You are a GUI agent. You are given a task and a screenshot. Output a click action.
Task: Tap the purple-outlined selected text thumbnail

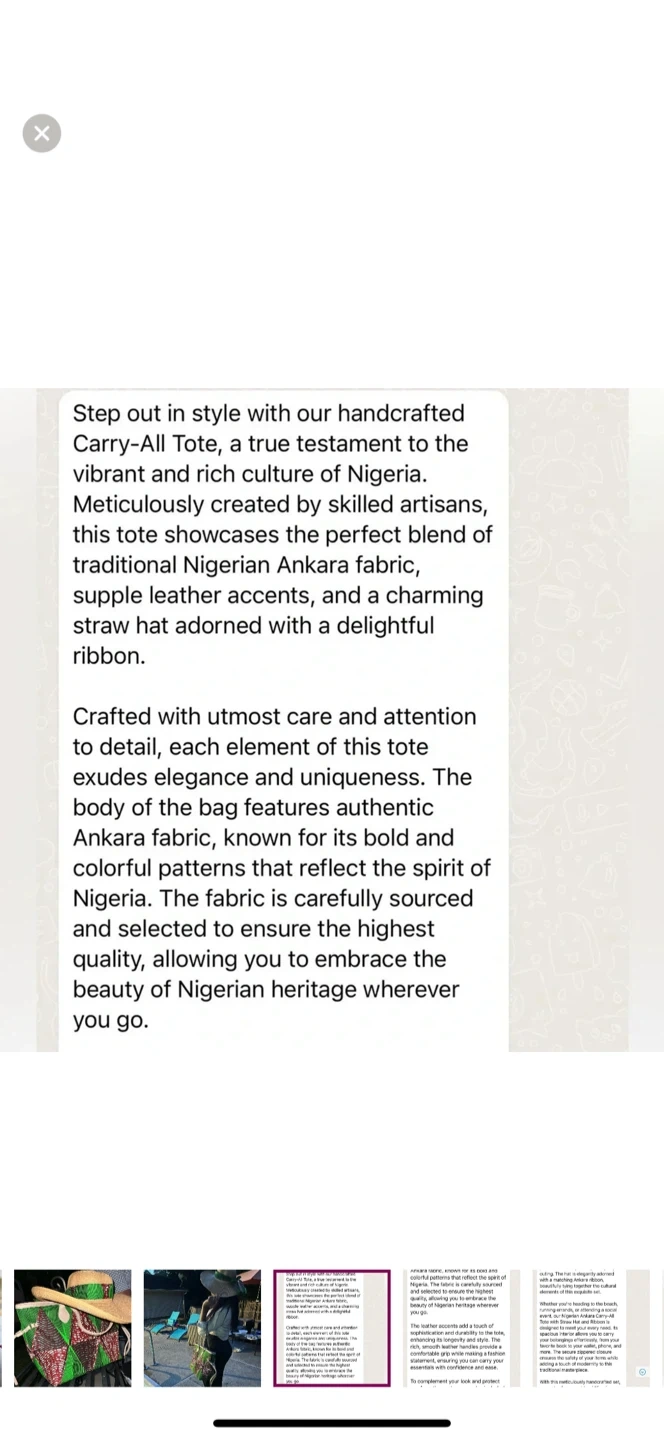coord(332,1328)
